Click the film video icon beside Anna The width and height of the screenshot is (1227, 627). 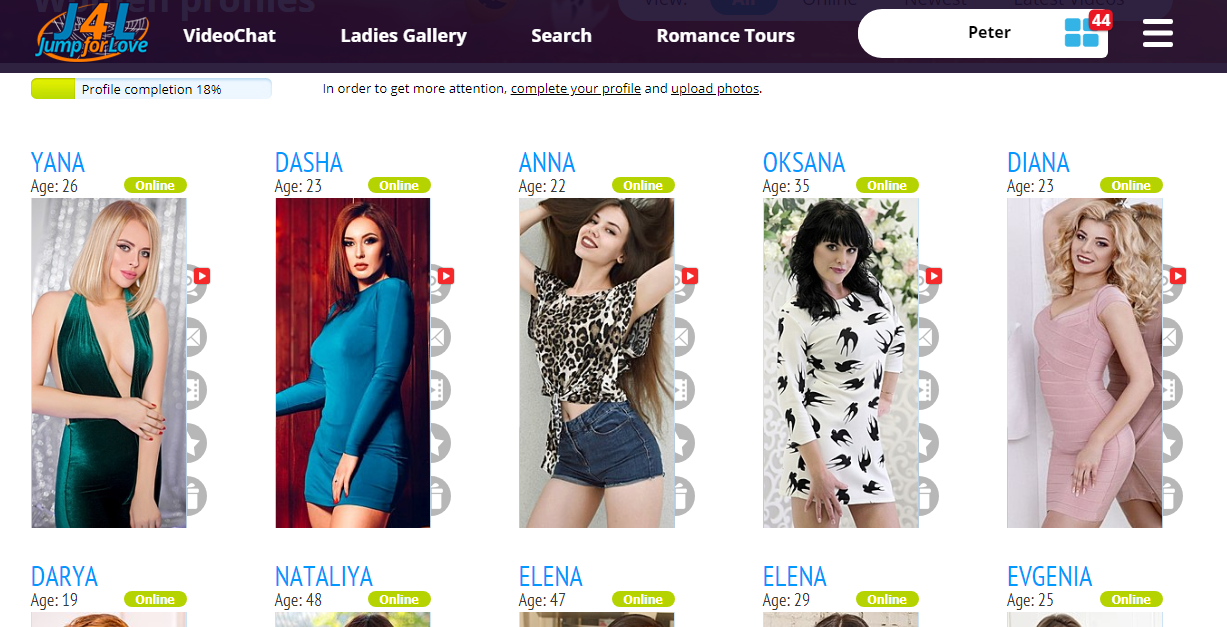[x=685, y=390]
